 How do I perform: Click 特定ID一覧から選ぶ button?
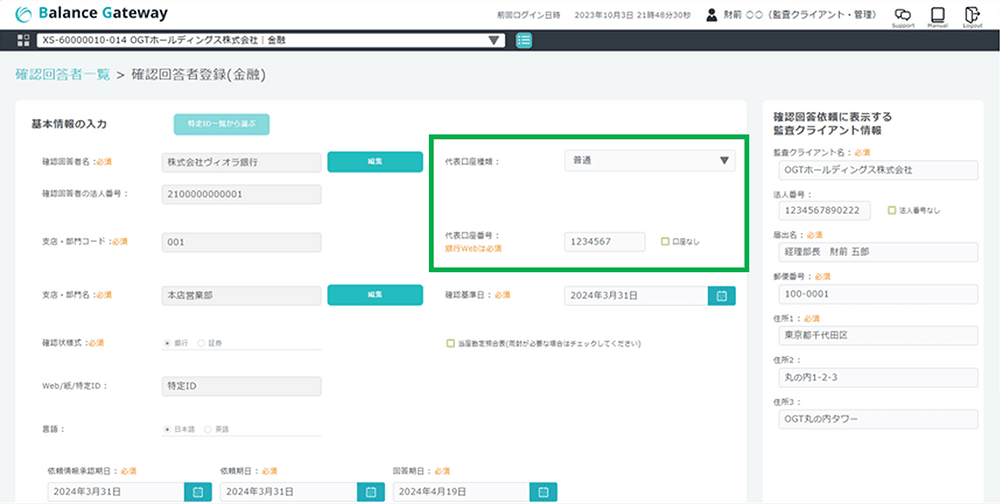[221, 124]
